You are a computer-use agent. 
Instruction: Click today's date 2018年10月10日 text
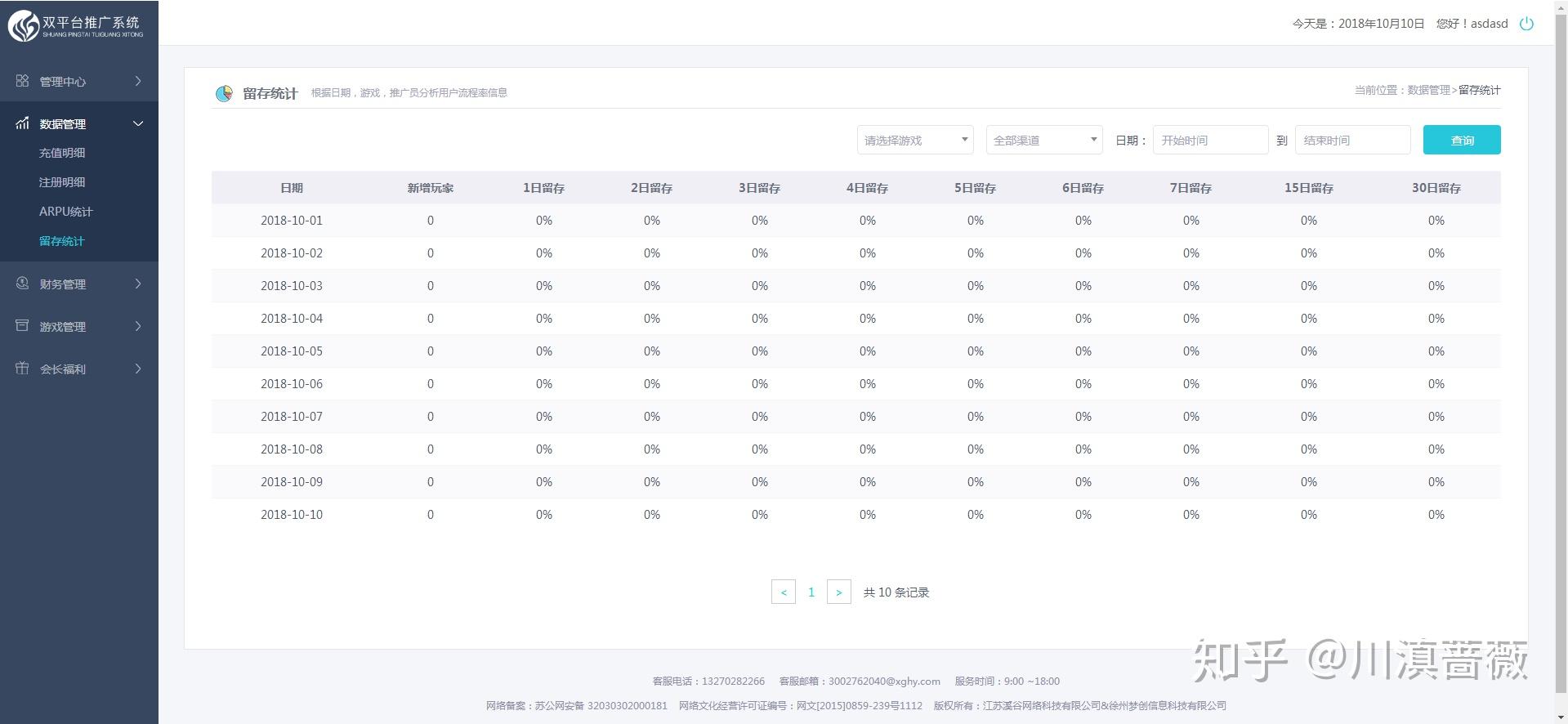tap(1381, 24)
